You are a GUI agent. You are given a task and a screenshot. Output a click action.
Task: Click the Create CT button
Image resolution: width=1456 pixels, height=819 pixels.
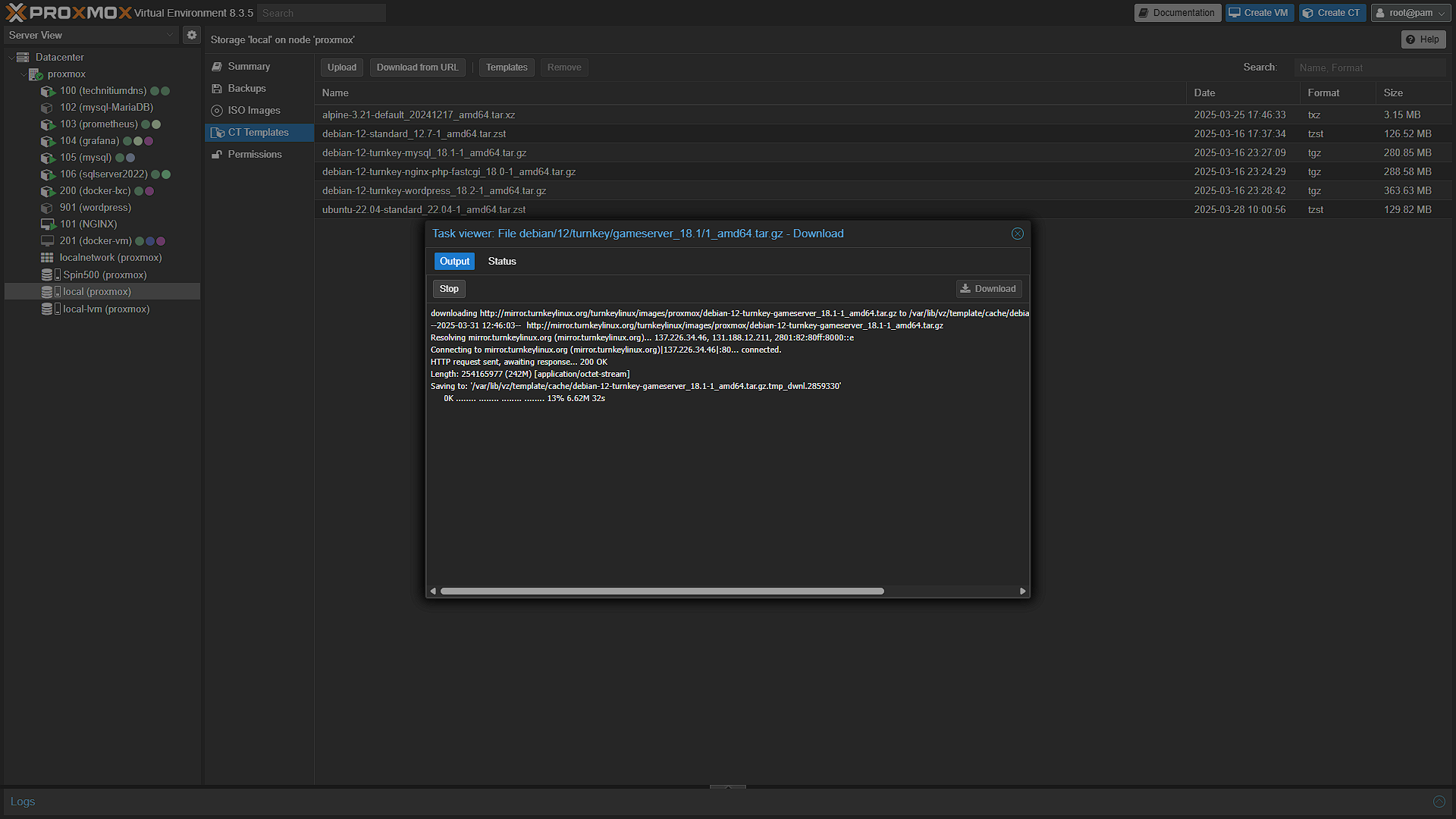point(1332,13)
